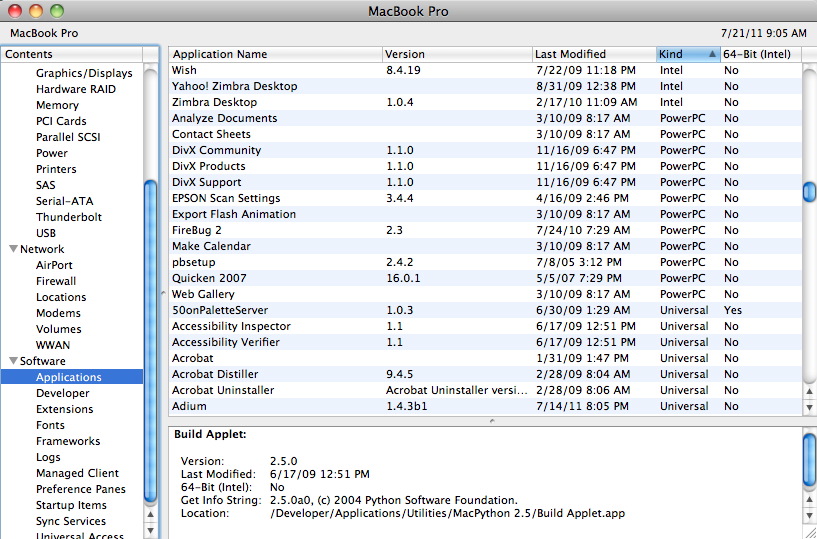The height and width of the screenshot is (539, 817).
Task: Select the Contact Sheets row
Action: coord(485,134)
